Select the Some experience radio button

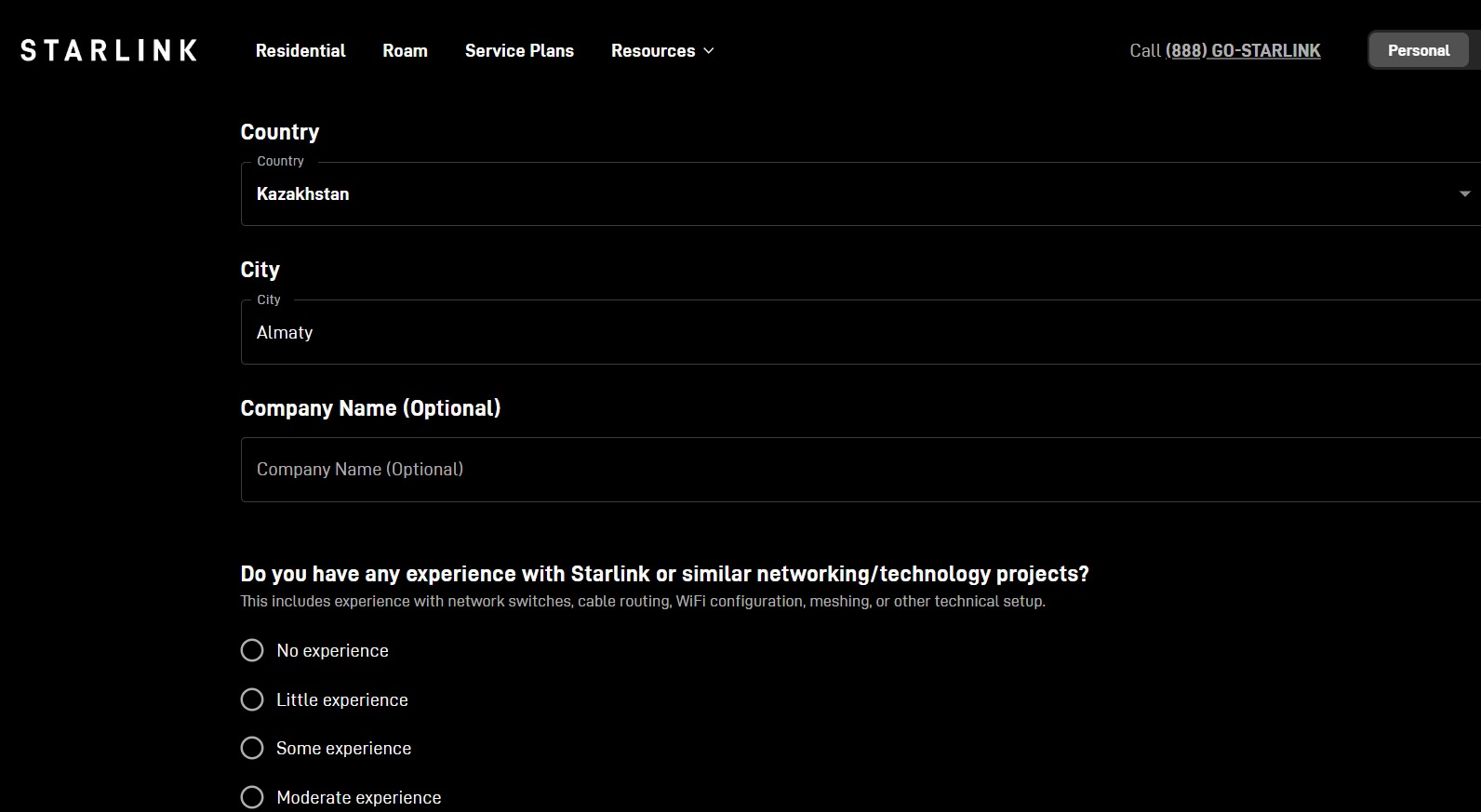coord(252,748)
